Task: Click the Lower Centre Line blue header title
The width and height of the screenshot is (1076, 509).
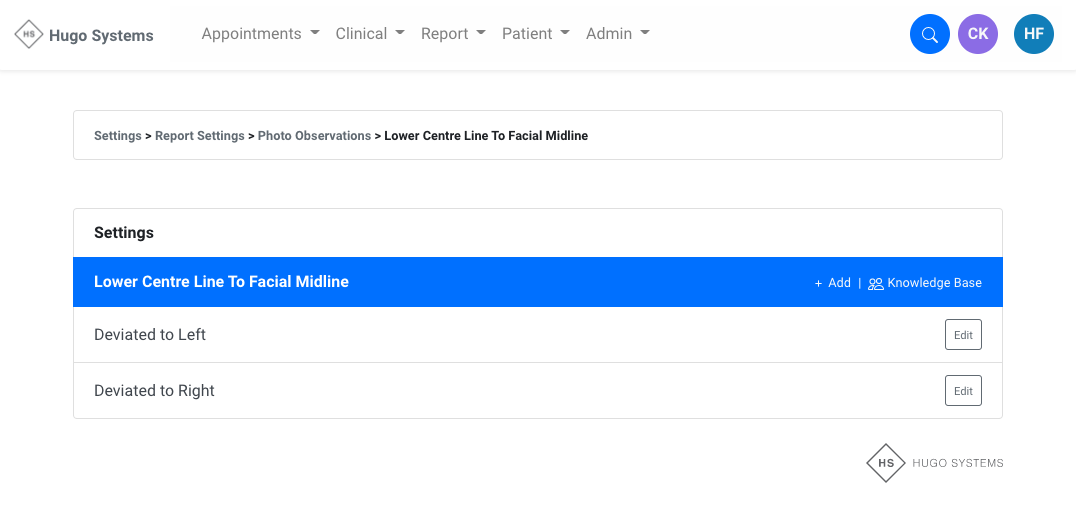Action: coord(221,282)
